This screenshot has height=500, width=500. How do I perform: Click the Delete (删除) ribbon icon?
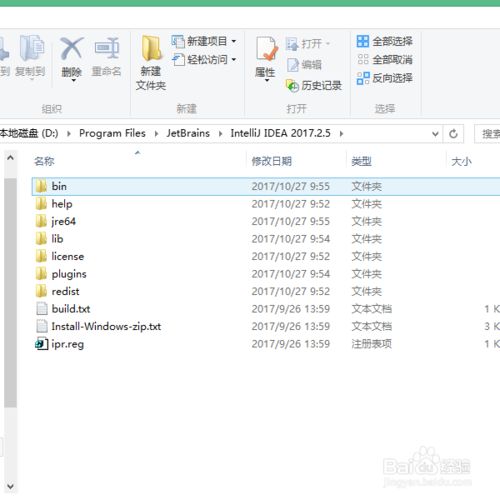[x=71, y=48]
